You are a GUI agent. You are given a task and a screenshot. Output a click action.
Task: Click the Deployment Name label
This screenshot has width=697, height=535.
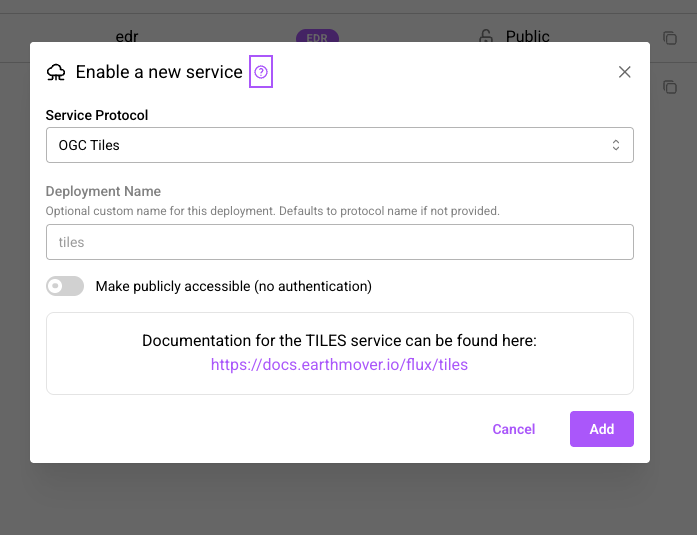pyautogui.click(x=103, y=191)
